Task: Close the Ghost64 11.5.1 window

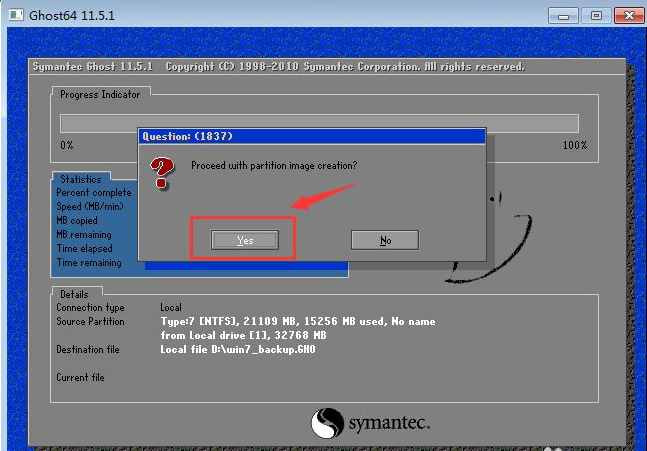Action: pyautogui.click(x=629, y=16)
